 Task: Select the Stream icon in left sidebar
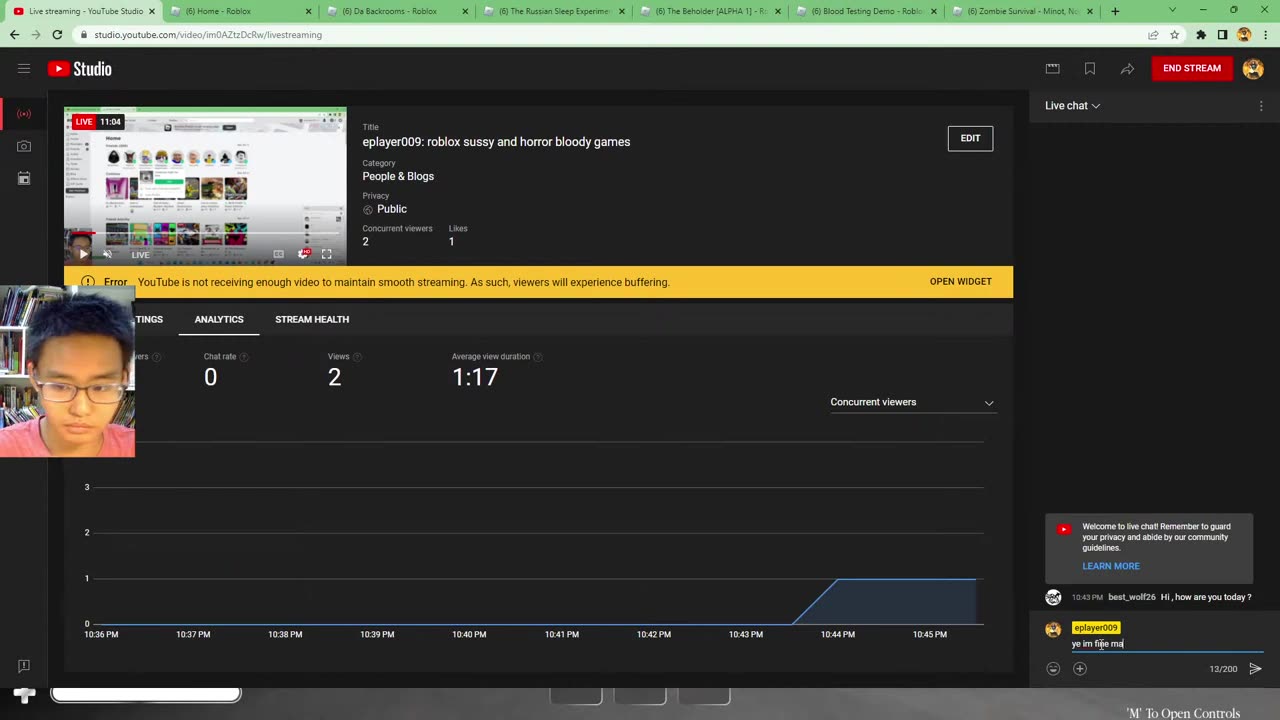(24, 114)
